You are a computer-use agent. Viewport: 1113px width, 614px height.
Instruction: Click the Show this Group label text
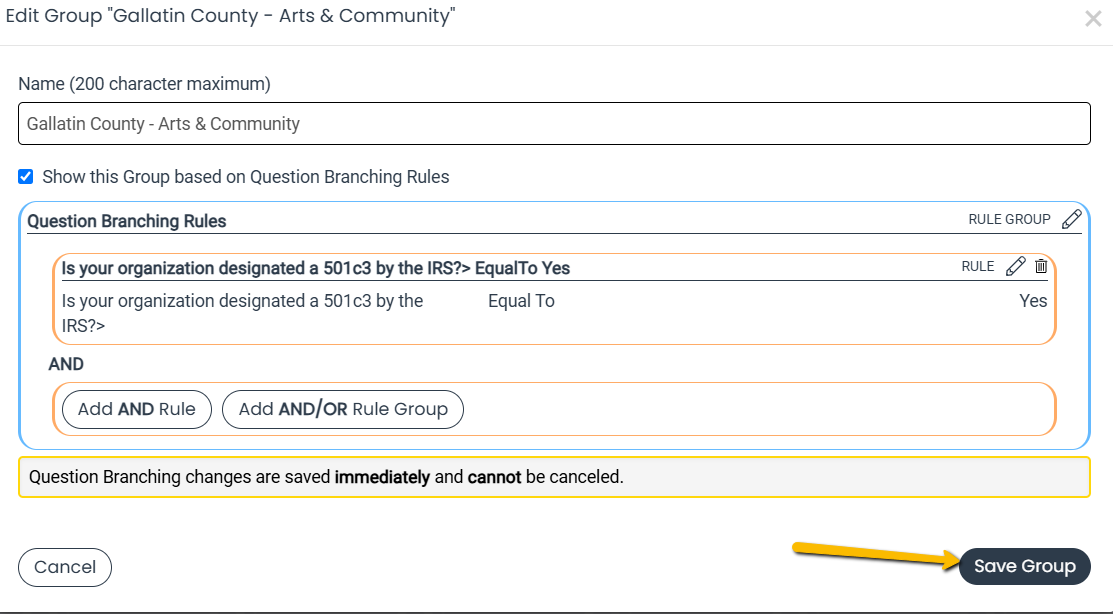click(x=246, y=177)
